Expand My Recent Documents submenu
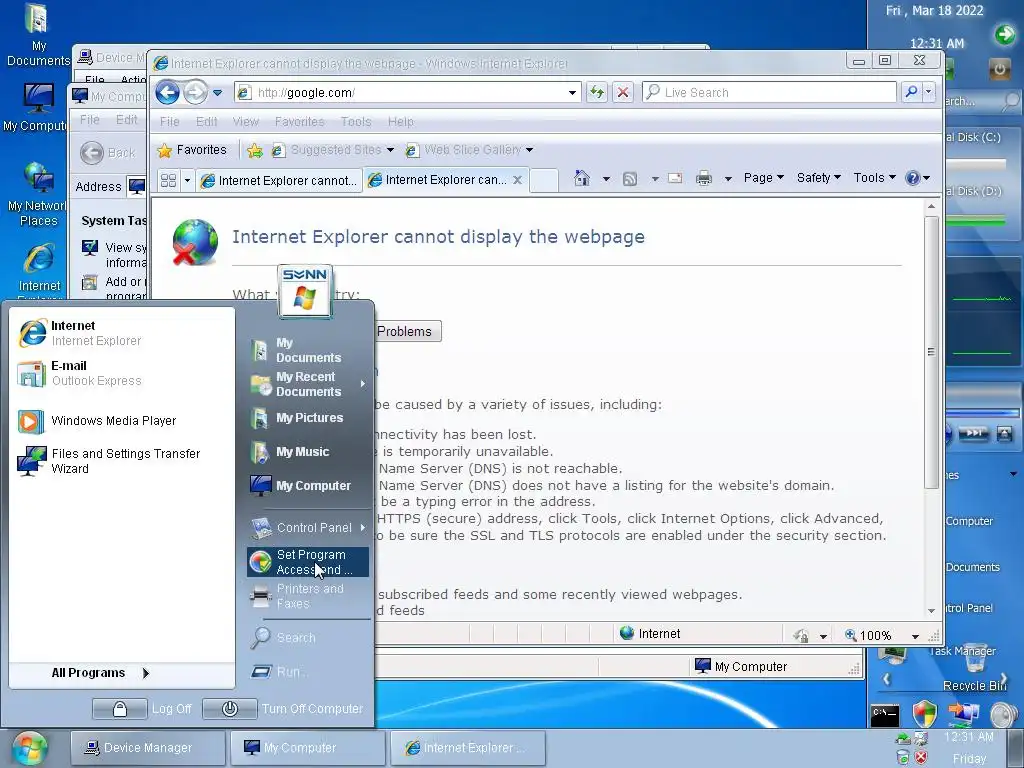 pyautogui.click(x=308, y=385)
